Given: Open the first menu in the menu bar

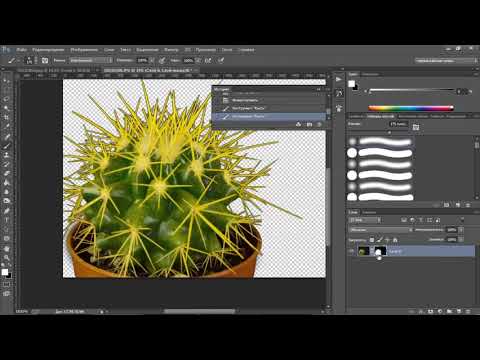Looking at the screenshot, I should 22,50.
